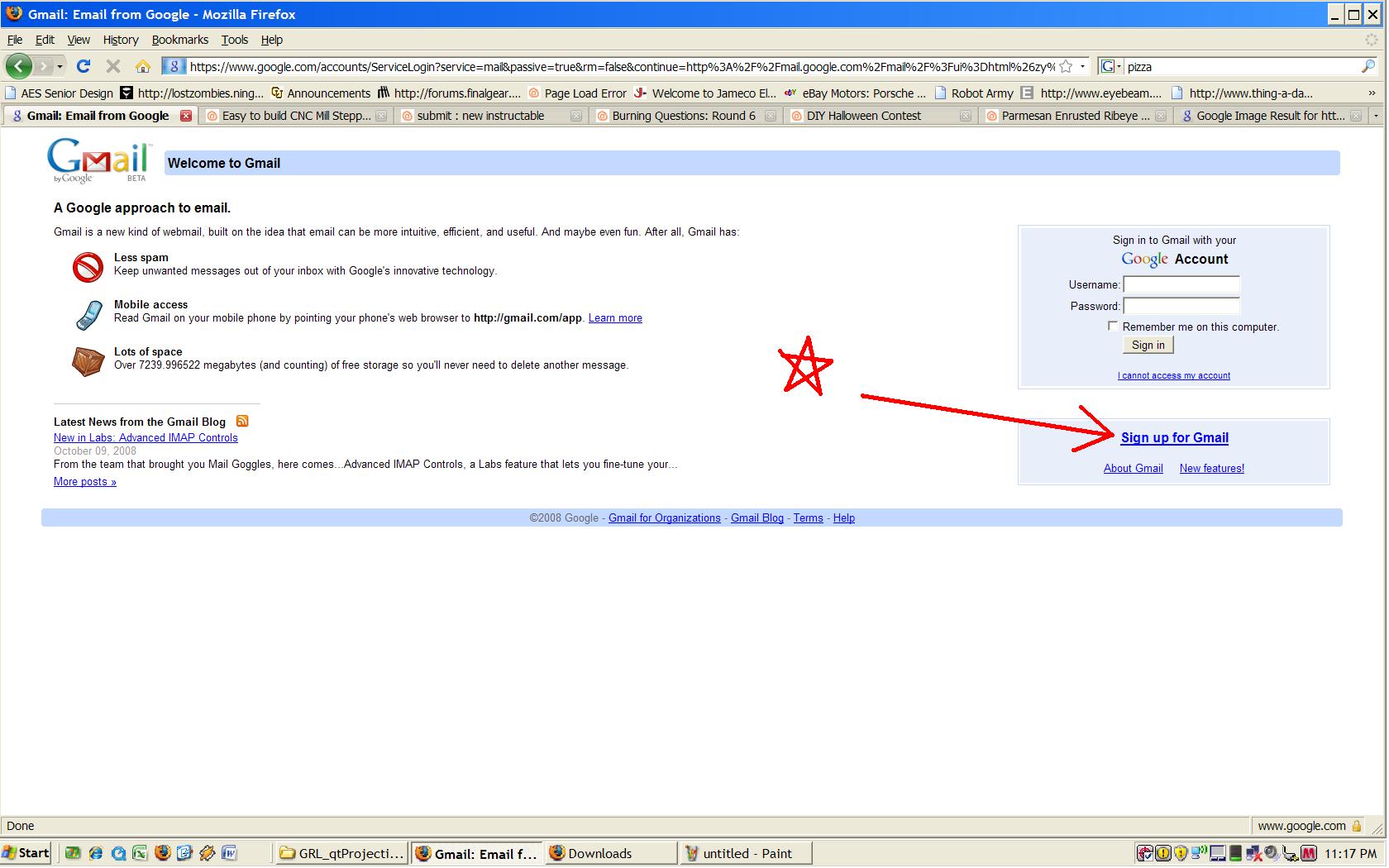The width and height of the screenshot is (1389, 868).
Task: Click the Windows Start button
Action: pos(26,853)
